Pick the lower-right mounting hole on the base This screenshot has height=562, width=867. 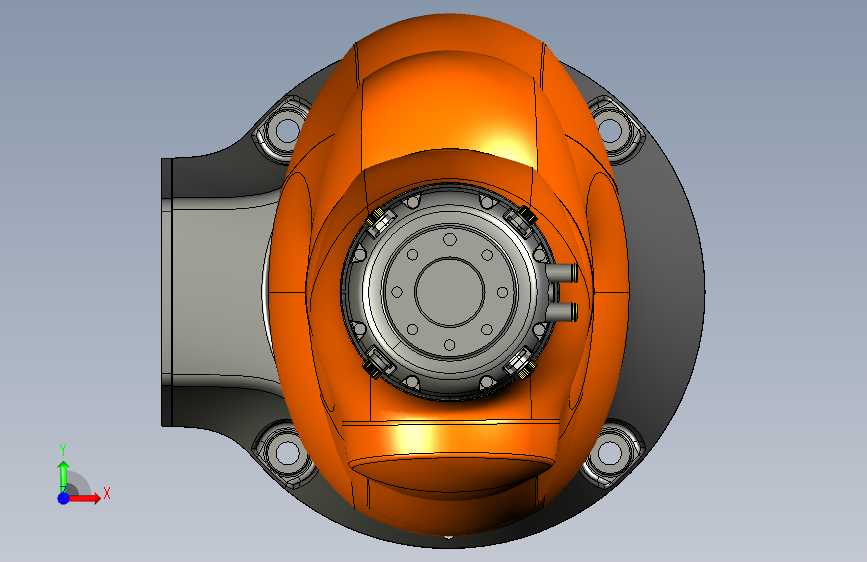coord(610,452)
